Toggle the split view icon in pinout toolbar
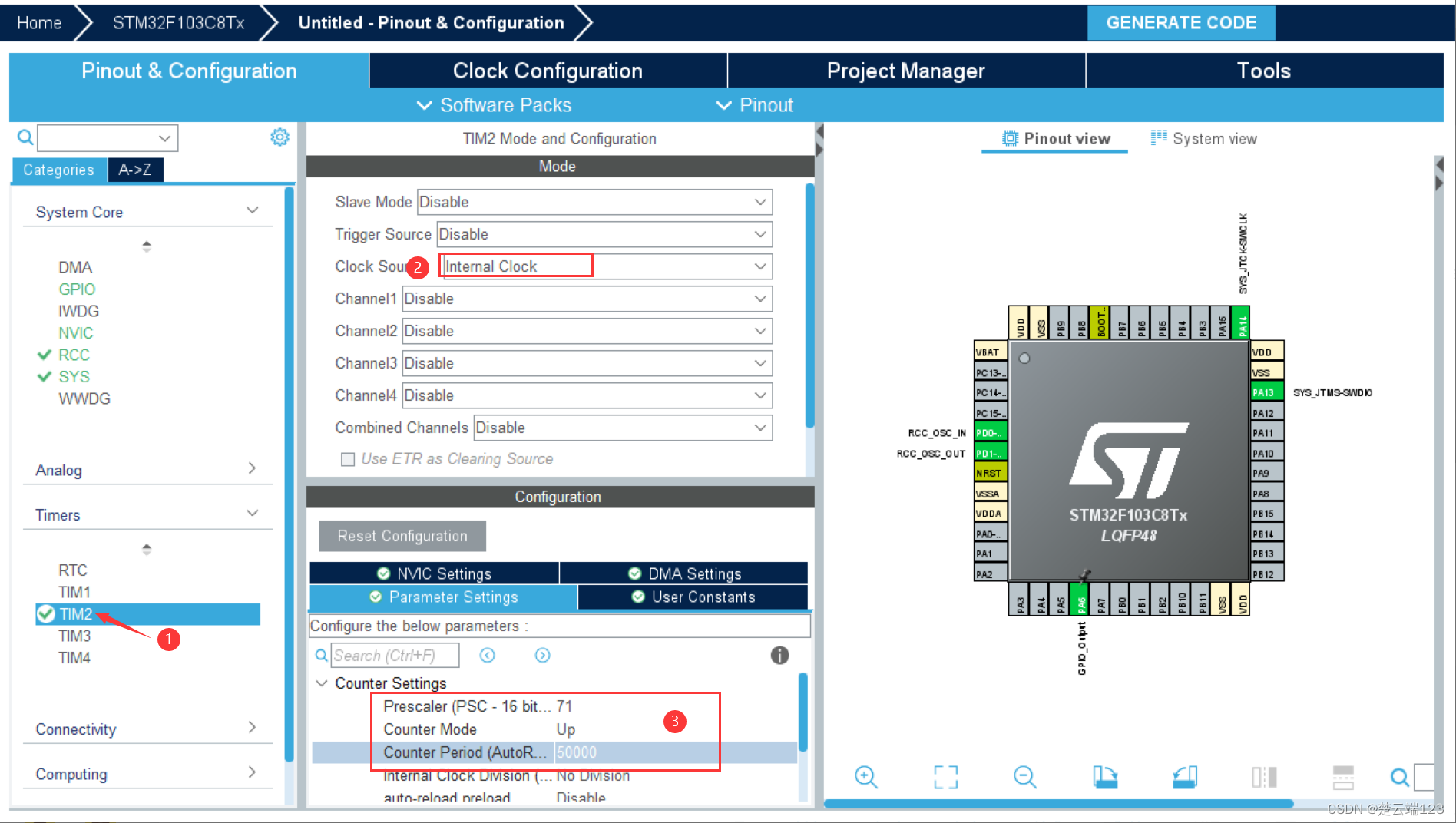Screen dimensions: 1456x823 coord(1264,777)
